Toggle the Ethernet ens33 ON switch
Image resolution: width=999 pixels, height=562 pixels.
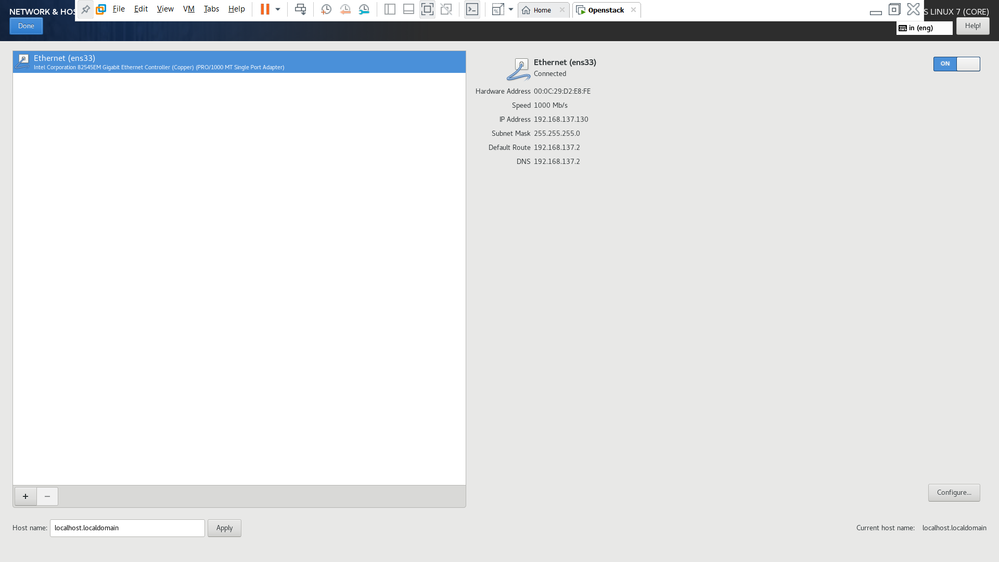click(x=956, y=64)
